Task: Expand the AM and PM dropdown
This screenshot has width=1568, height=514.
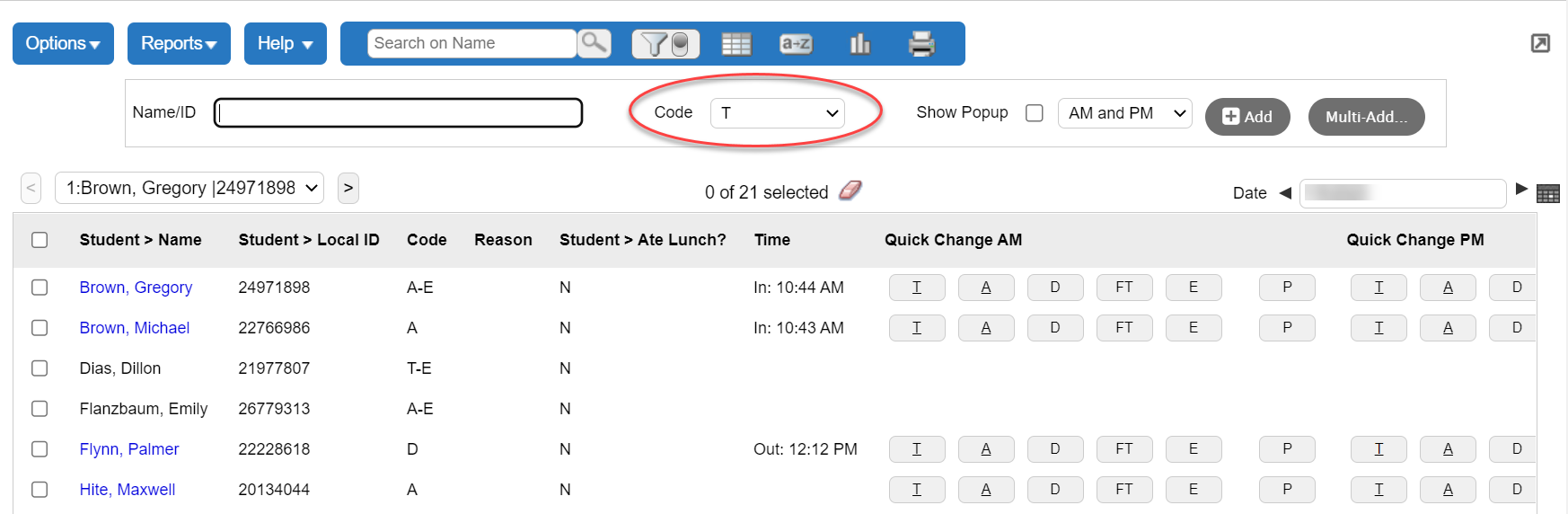Action: [1124, 113]
